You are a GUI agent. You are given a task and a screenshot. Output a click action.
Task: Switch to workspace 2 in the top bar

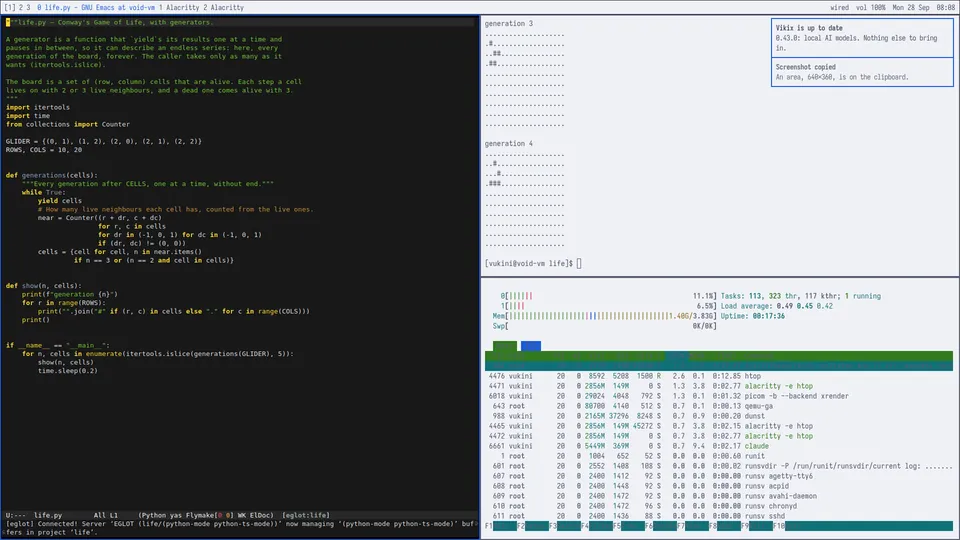21,7
